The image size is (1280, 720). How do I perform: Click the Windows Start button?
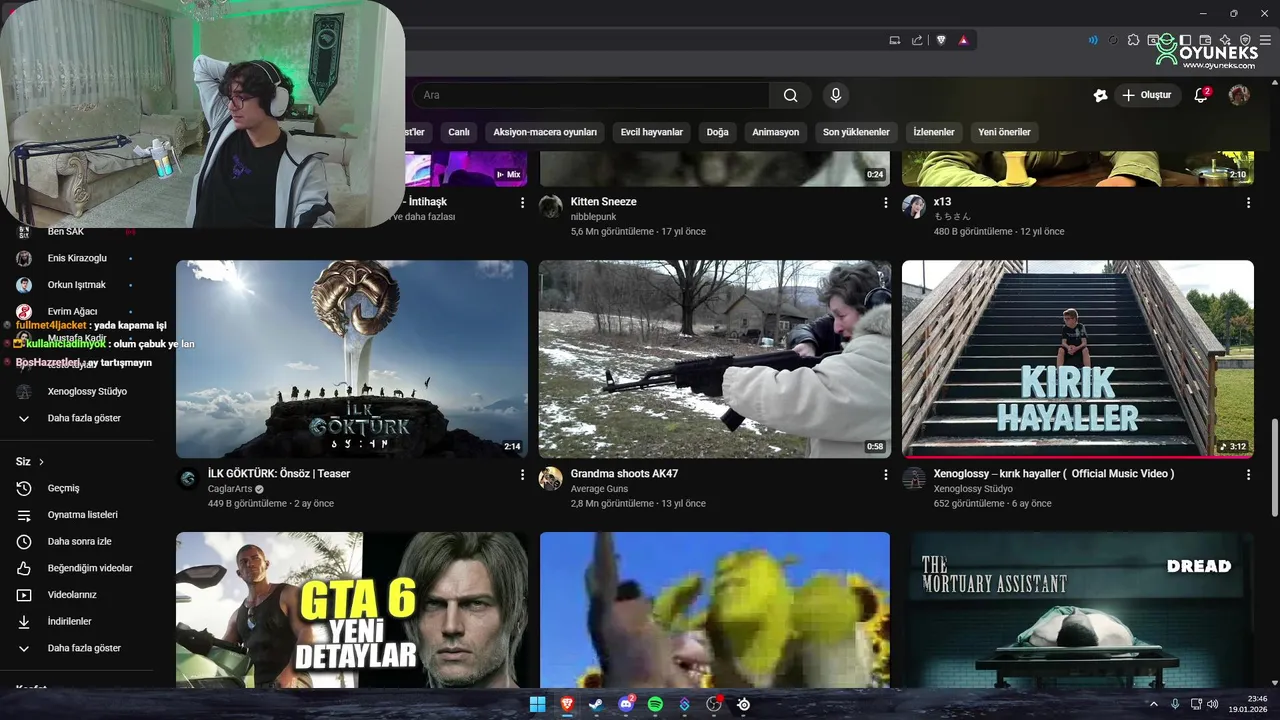[537, 704]
